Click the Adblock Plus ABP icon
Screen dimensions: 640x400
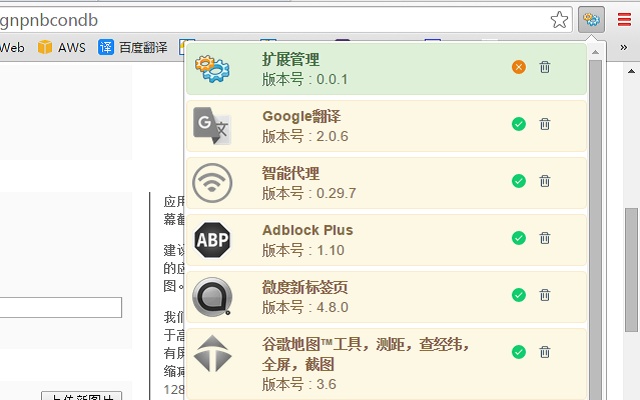[x=212, y=240]
